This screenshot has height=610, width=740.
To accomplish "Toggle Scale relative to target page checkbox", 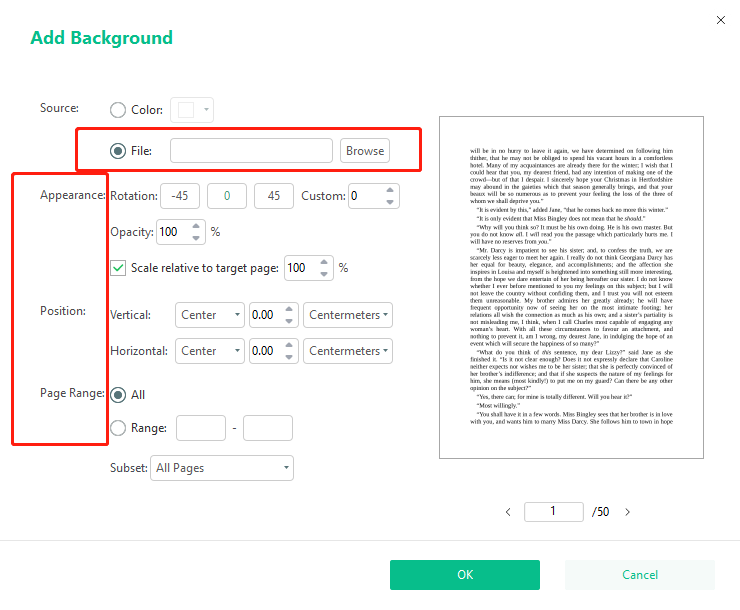I will pos(118,268).
